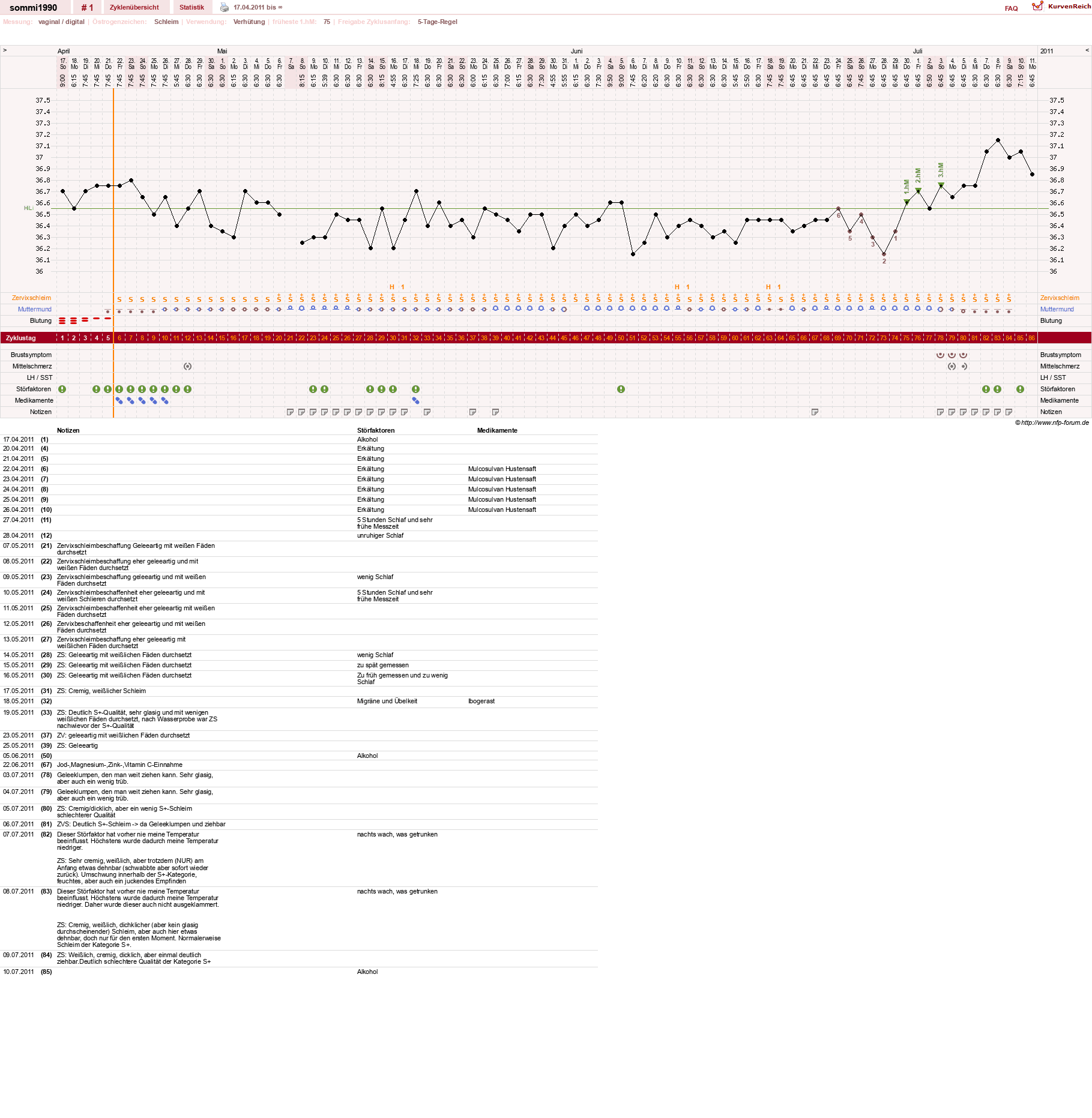
Task: Click the Blutung bleeding icon on cycle day 3
Action: click(x=85, y=319)
